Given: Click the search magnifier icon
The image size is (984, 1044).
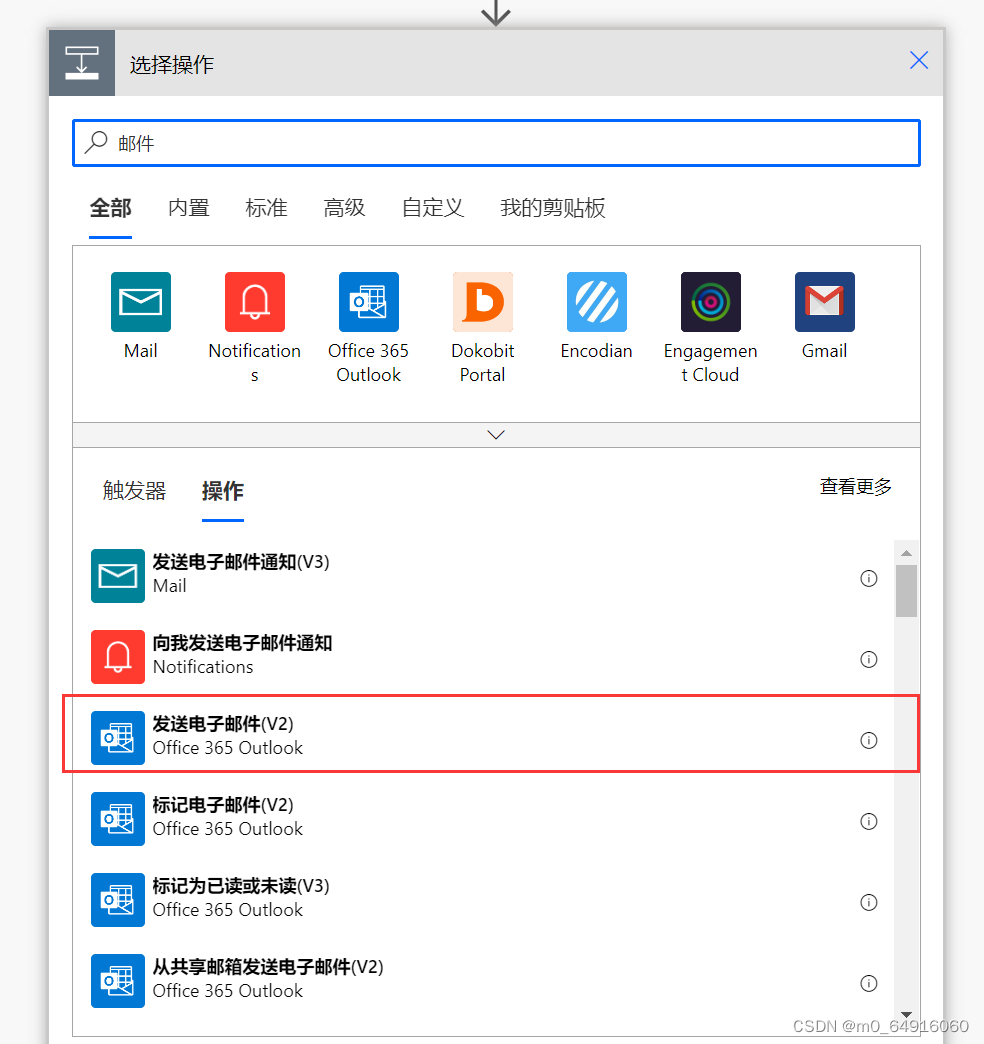Looking at the screenshot, I should (x=97, y=142).
